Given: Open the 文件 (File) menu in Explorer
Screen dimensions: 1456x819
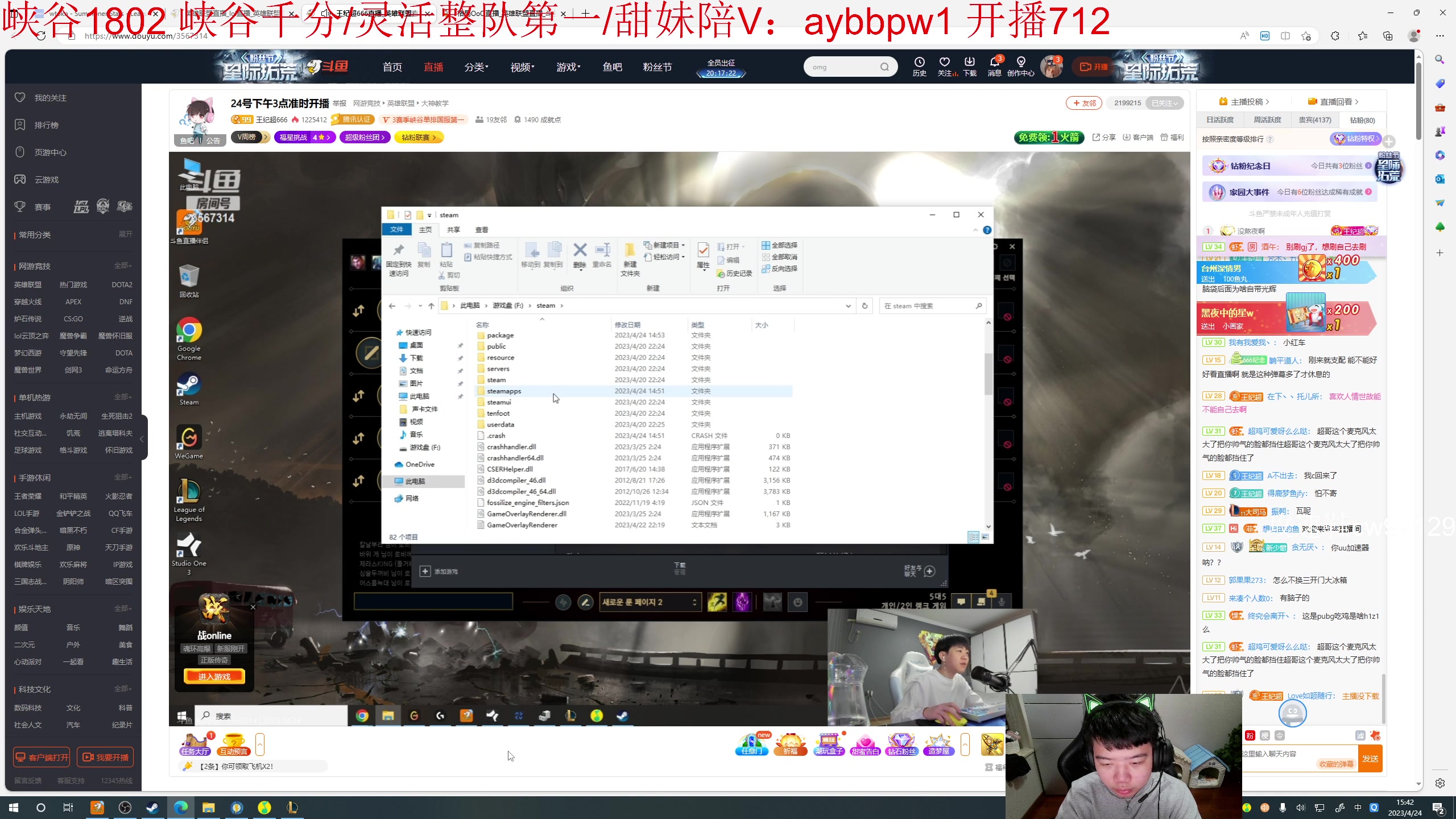Looking at the screenshot, I should 397,229.
